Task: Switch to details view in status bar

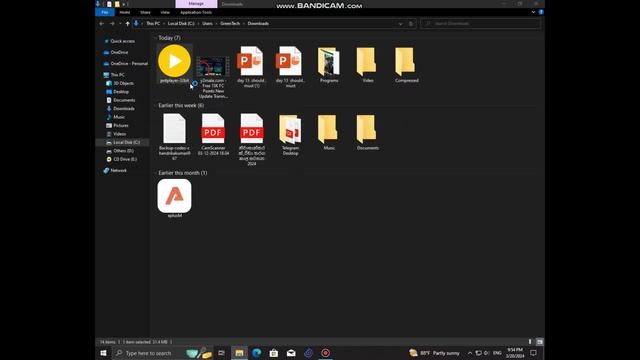Action: tap(530, 342)
